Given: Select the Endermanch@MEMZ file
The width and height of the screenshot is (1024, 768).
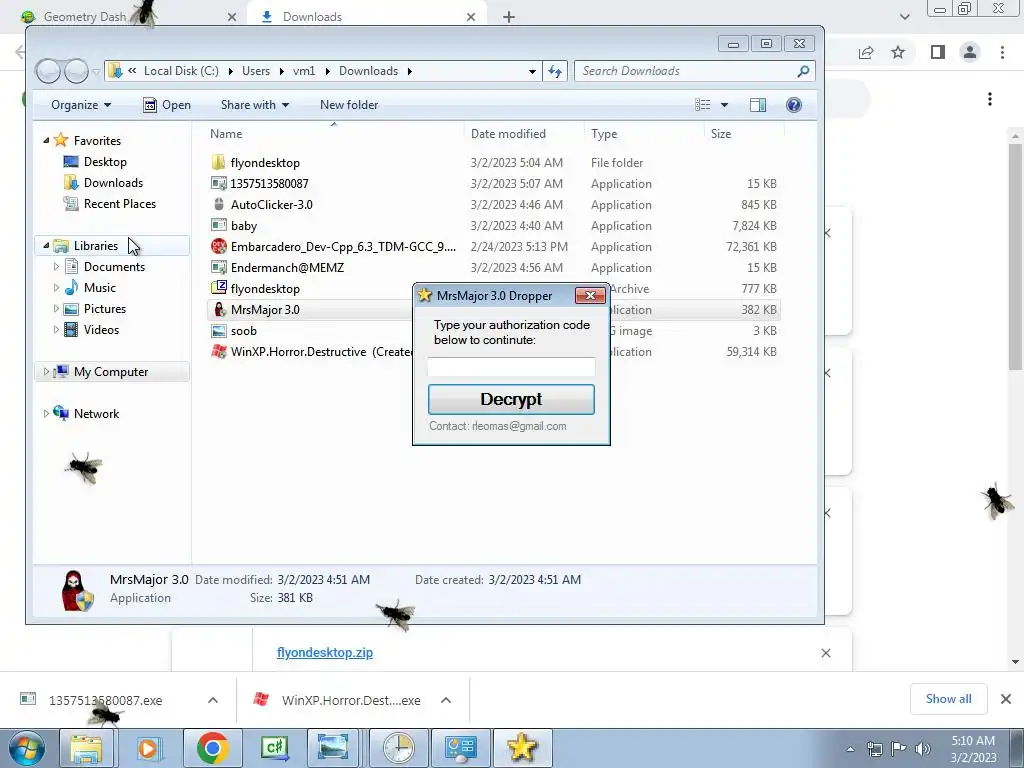Looking at the screenshot, I should pos(287,267).
